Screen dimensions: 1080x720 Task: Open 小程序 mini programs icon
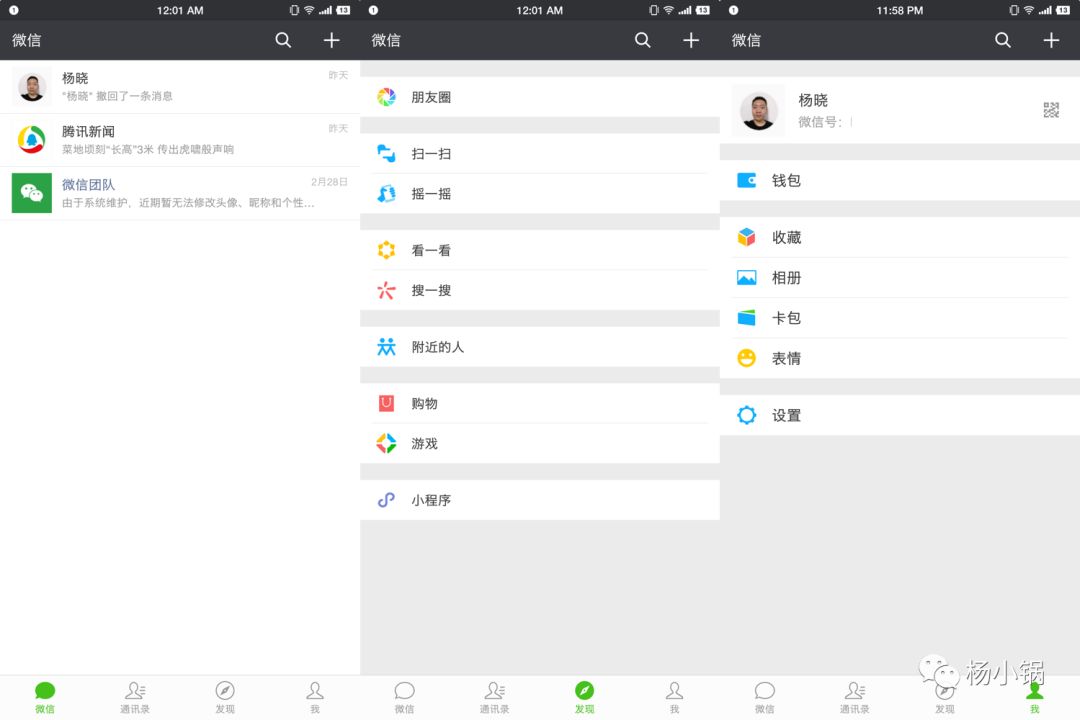(386, 500)
